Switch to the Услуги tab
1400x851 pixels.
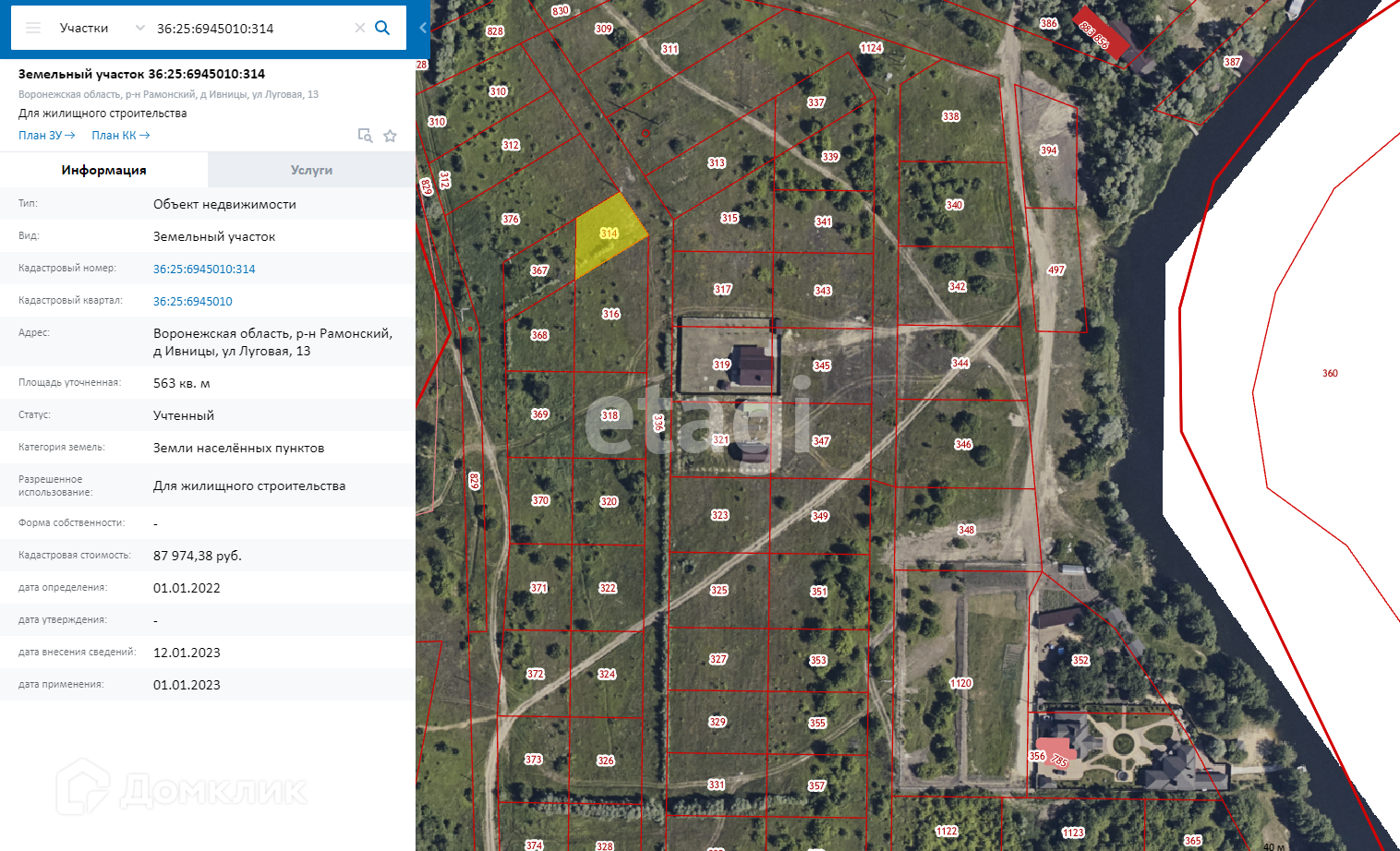pos(311,170)
